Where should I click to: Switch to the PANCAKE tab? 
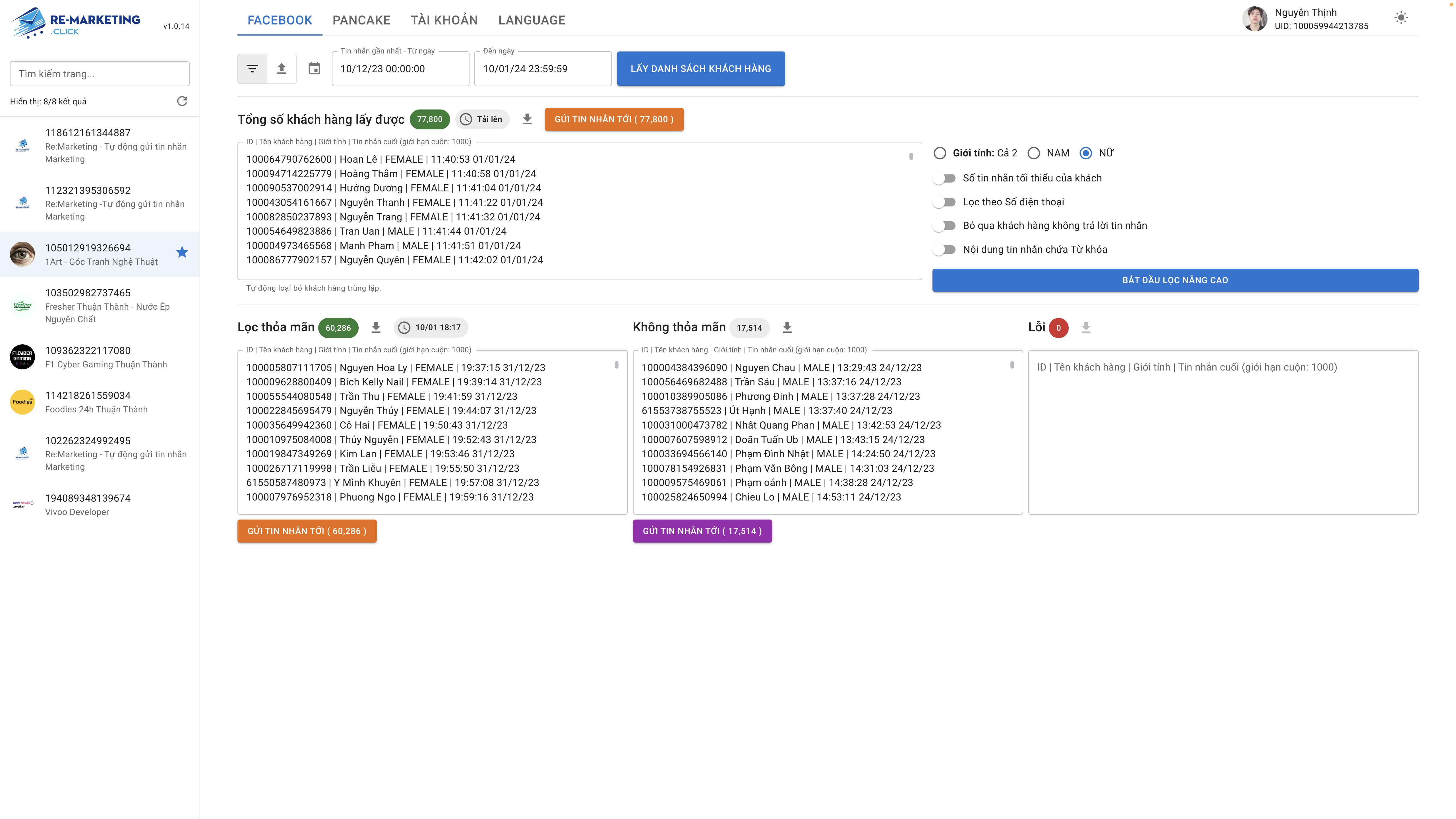coord(361,20)
